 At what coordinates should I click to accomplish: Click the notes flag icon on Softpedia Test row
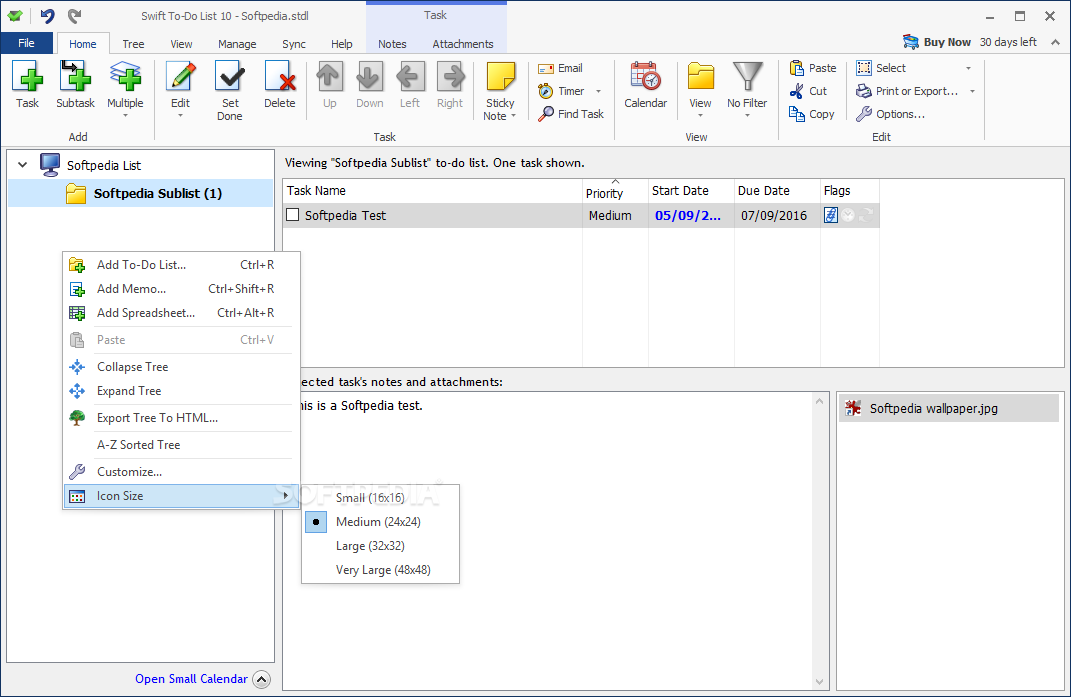(x=831, y=215)
